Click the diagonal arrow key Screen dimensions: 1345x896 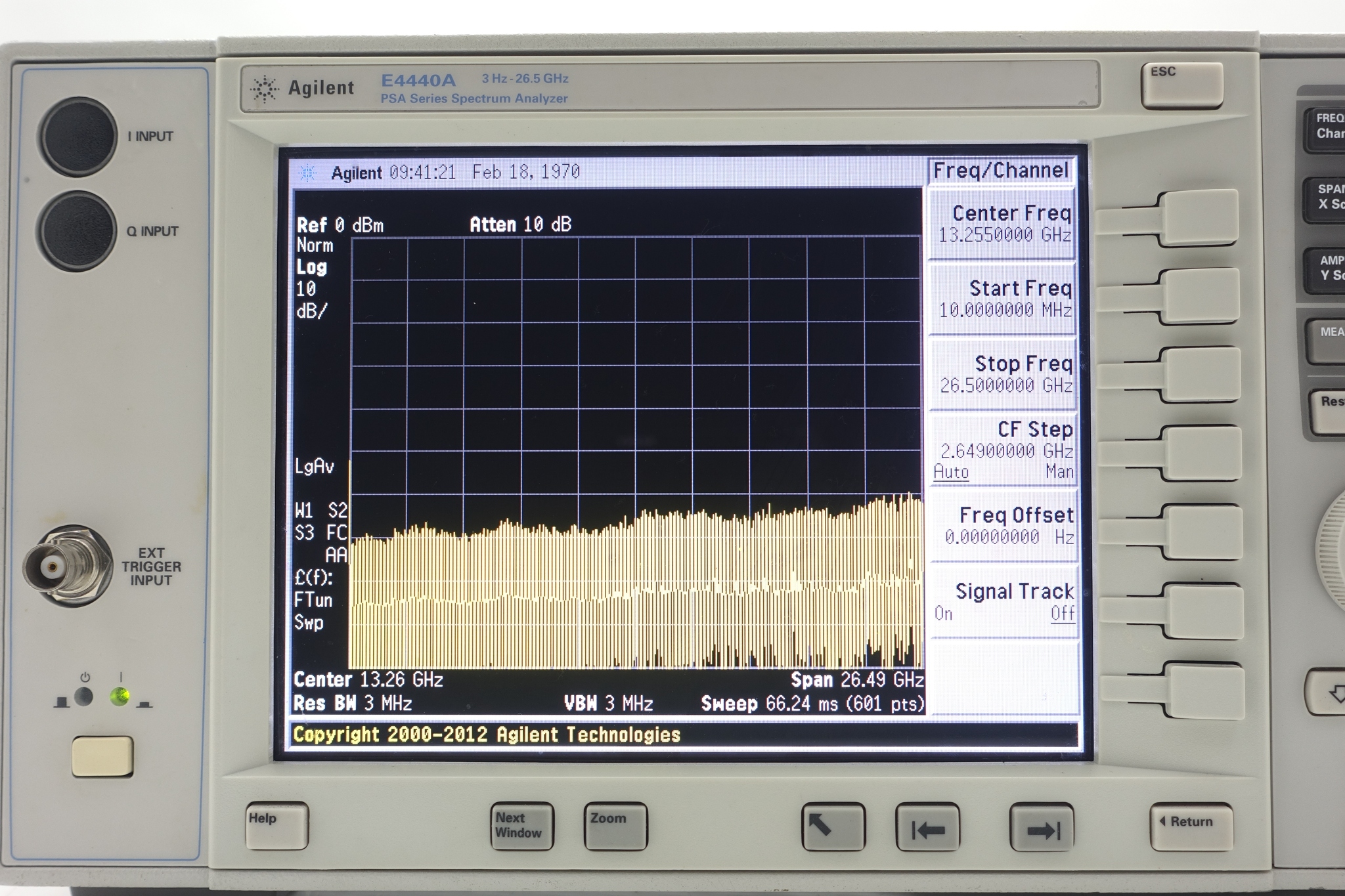(833, 826)
